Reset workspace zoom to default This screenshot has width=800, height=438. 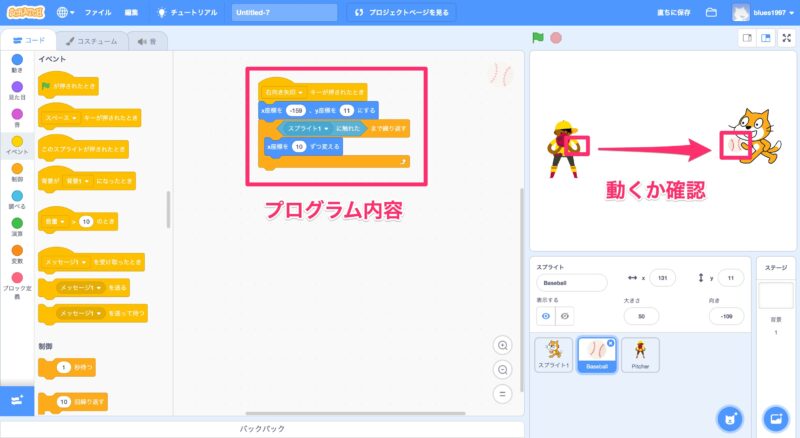pyautogui.click(x=503, y=393)
